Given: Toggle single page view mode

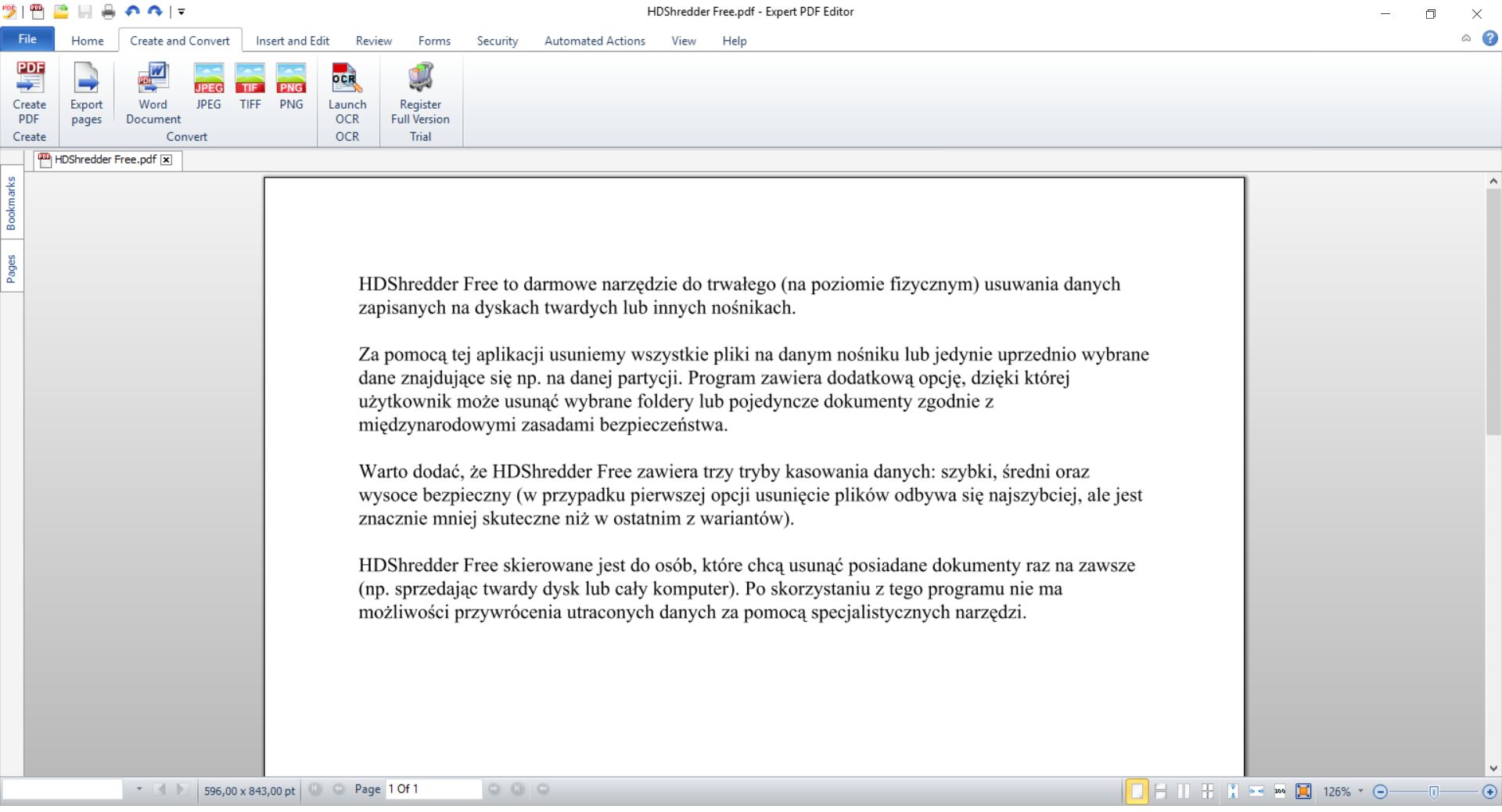Looking at the screenshot, I should click(x=1137, y=791).
